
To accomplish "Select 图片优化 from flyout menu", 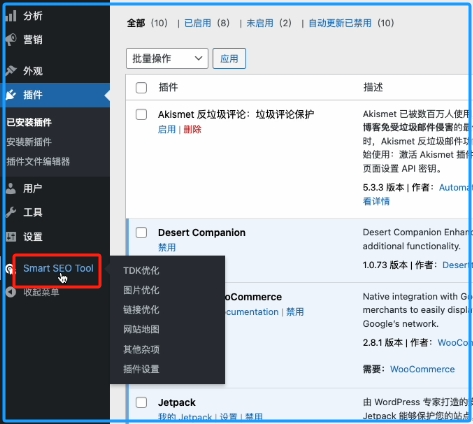I will (x=141, y=290).
